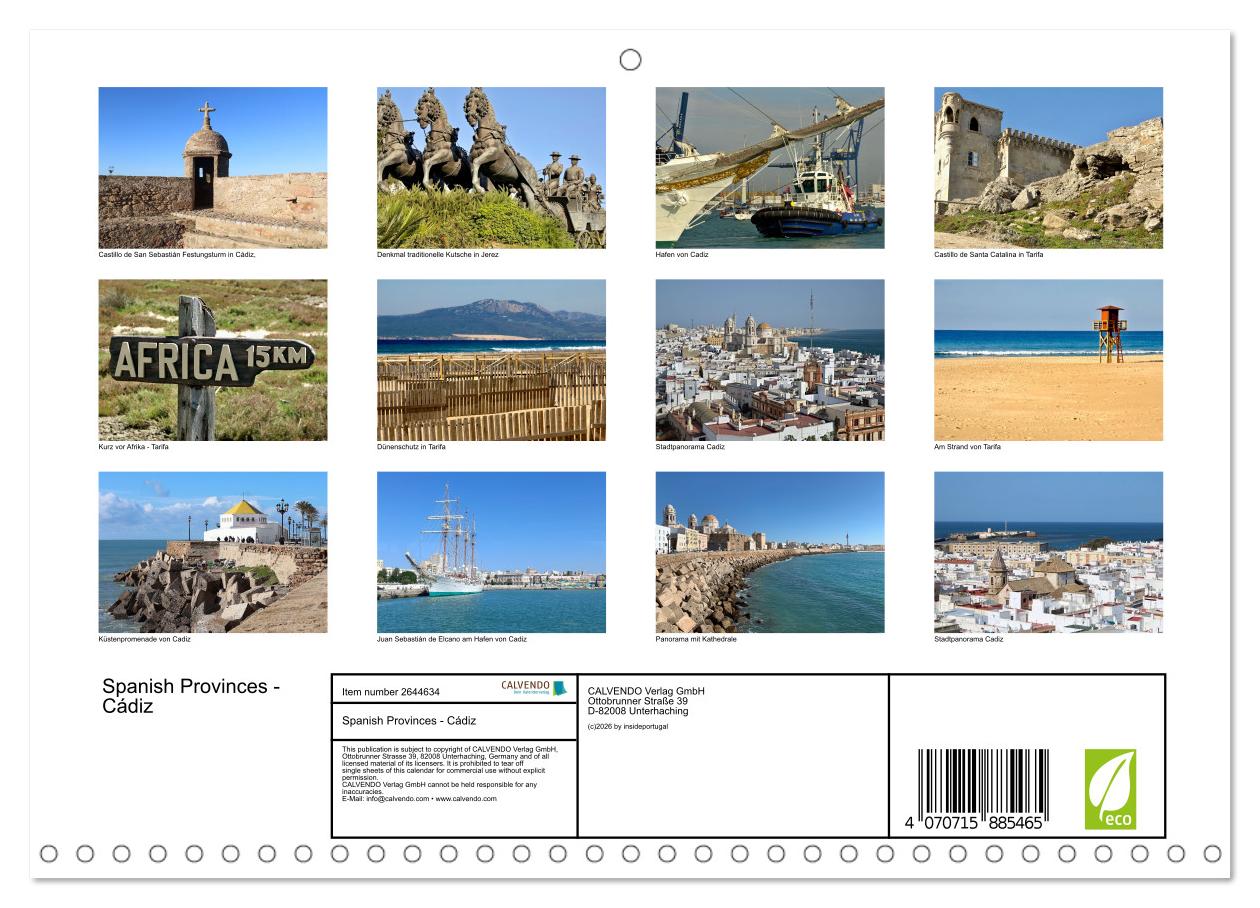Screen dimensions: 1260x908
Task: Select the Küstenpromenade von Cadiz photo
Action: point(213,552)
